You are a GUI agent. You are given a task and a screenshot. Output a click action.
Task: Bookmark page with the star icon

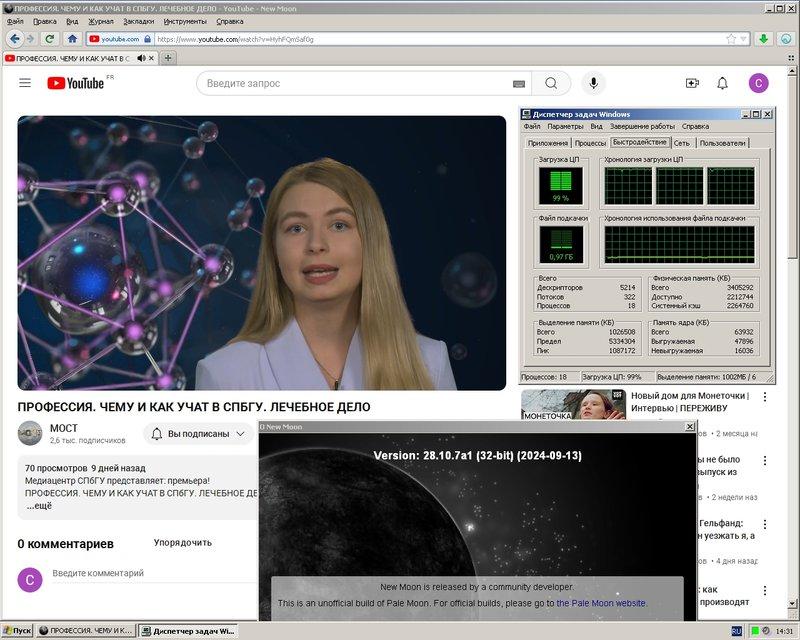point(731,39)
